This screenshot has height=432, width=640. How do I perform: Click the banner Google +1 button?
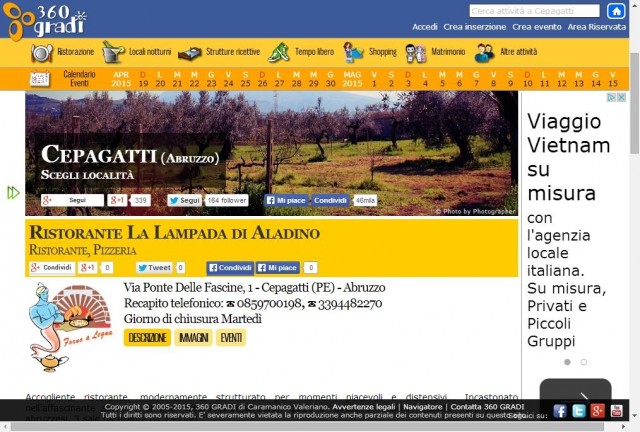click(117, 200)
